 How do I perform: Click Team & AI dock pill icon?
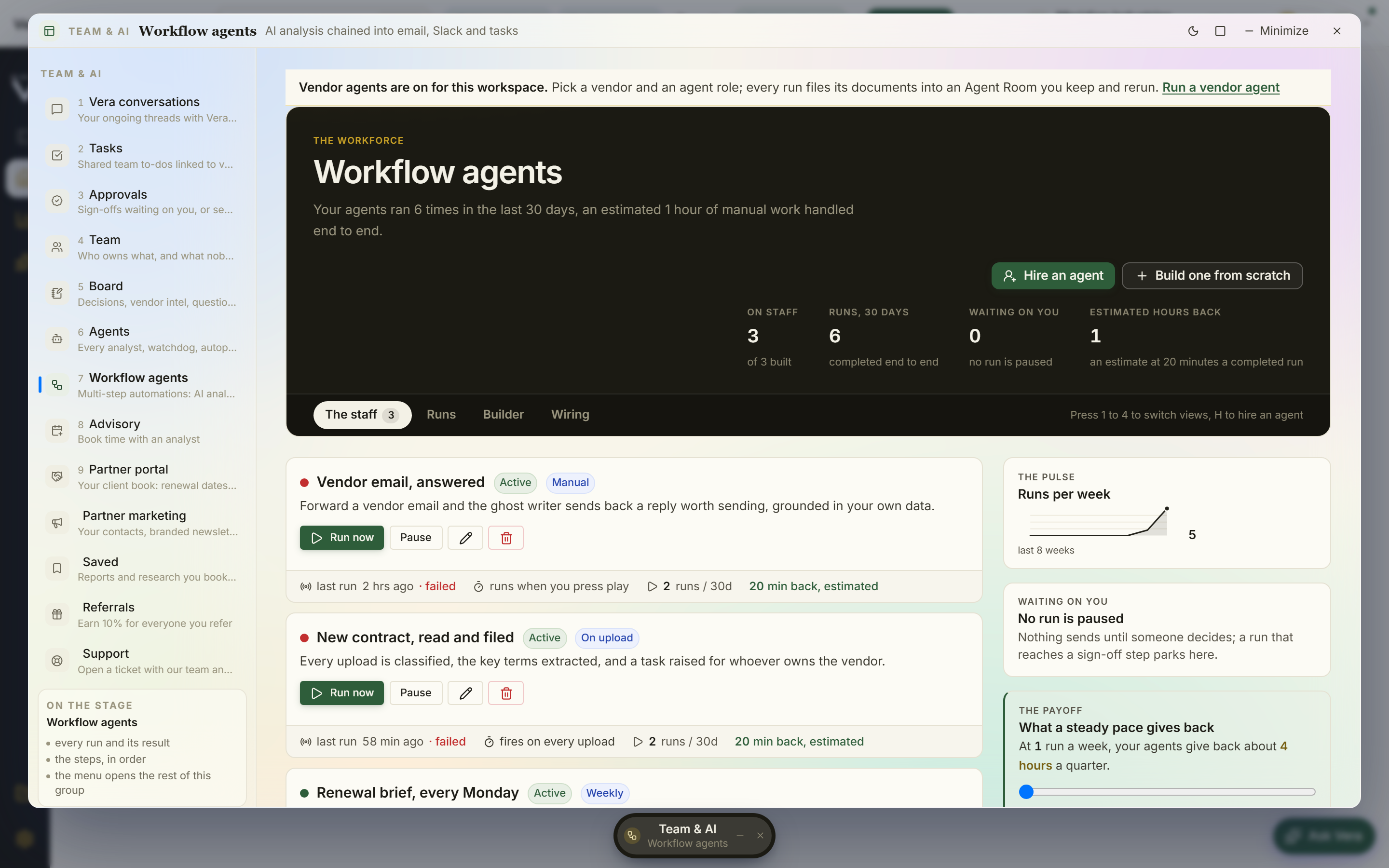[632, 835]
